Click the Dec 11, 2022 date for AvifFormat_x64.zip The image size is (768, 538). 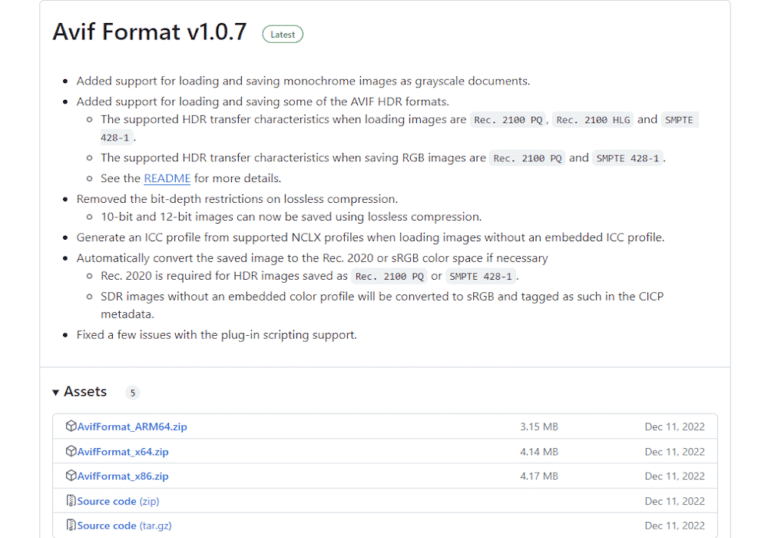[x=674, y=452]
